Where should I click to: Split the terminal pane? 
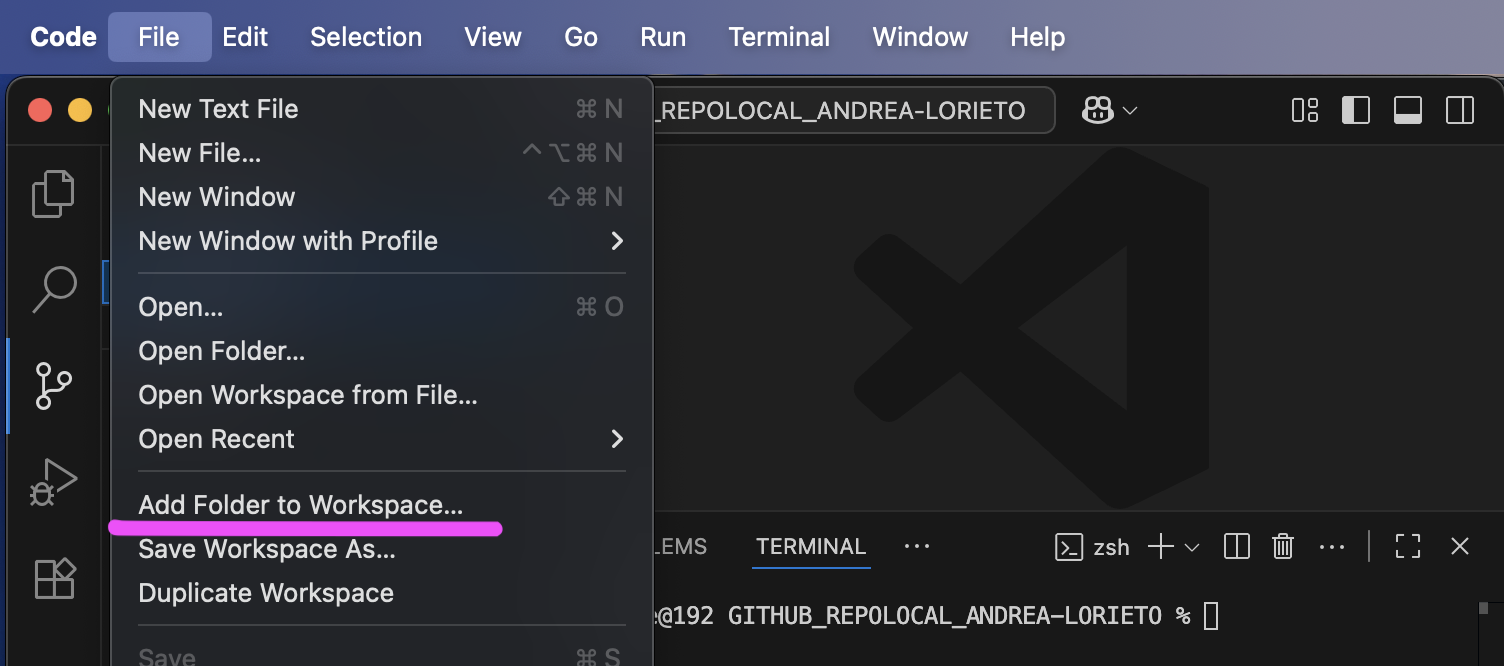point(1237,547)
